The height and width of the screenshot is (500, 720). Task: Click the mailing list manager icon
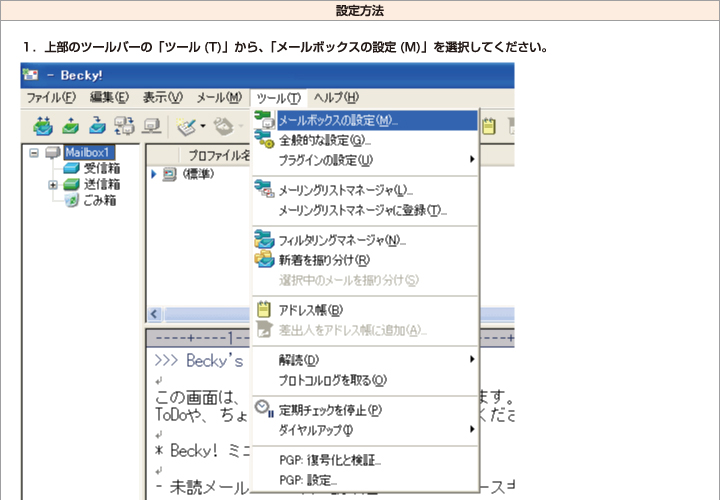click(x=264, y=189)
